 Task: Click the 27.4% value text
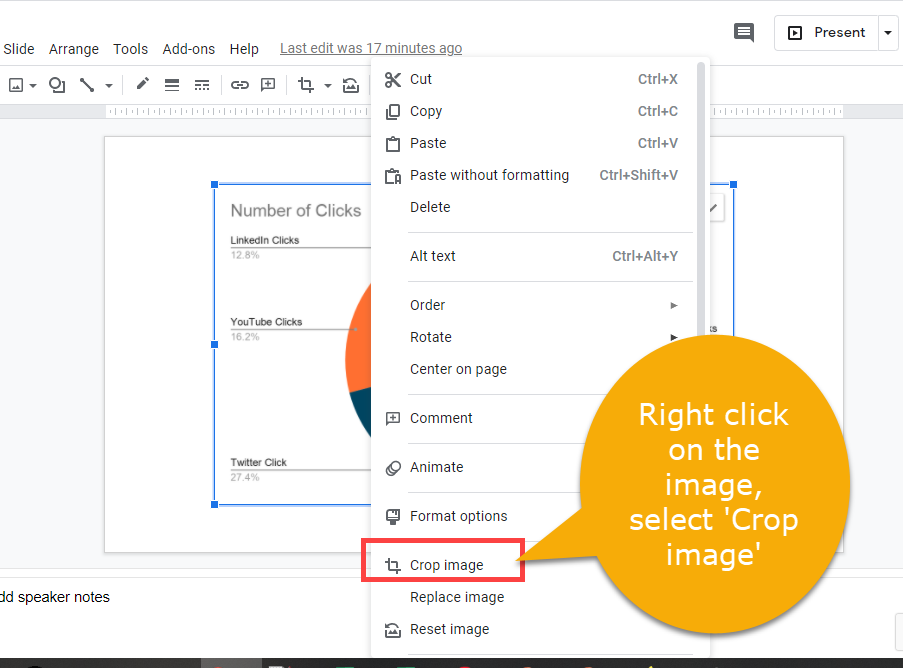click(x=245, y=477)
